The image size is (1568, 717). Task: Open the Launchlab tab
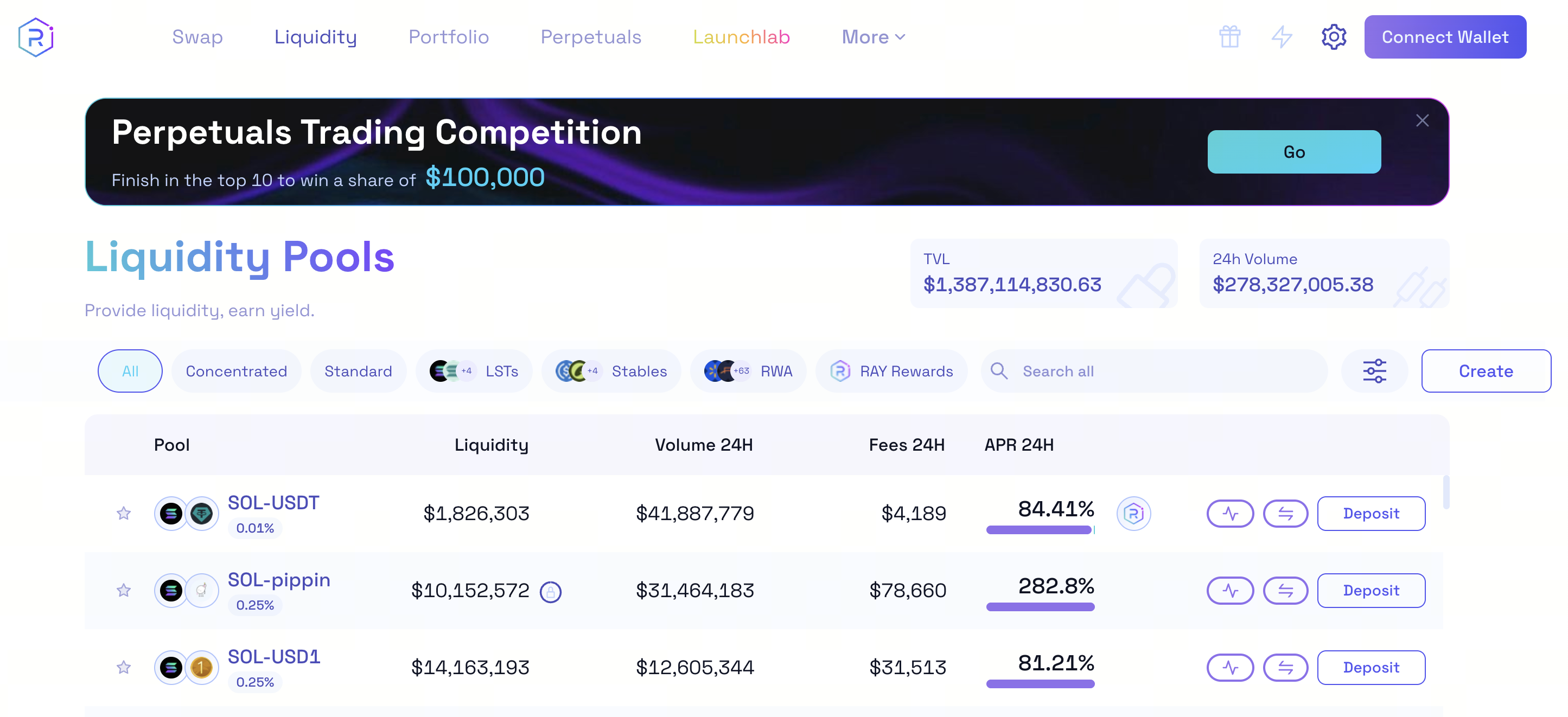tap(742, 36)
